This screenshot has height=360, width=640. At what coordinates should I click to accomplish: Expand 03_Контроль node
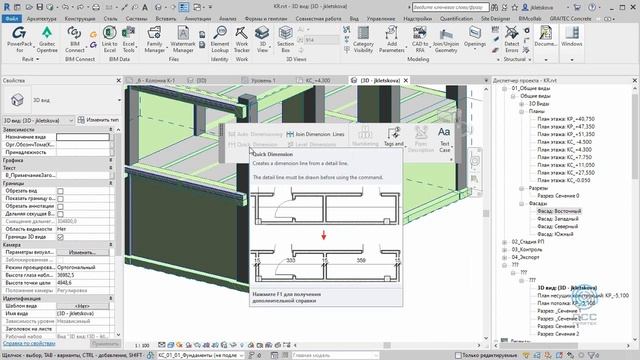(x=505, y=249)
